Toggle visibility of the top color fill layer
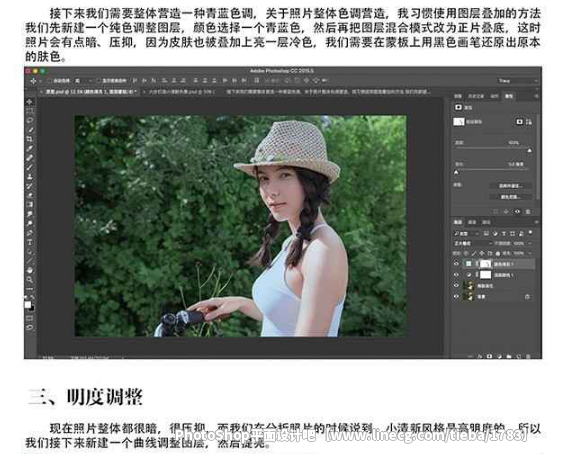Screen dimensions: 583x454 (x=456, y=264)
